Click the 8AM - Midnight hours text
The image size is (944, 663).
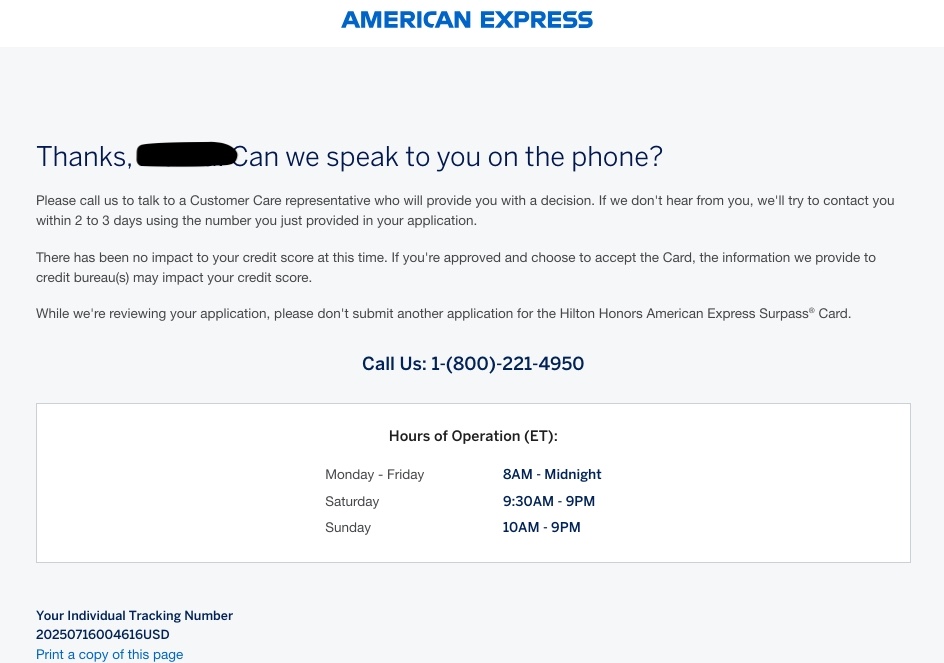pos(552,475)
